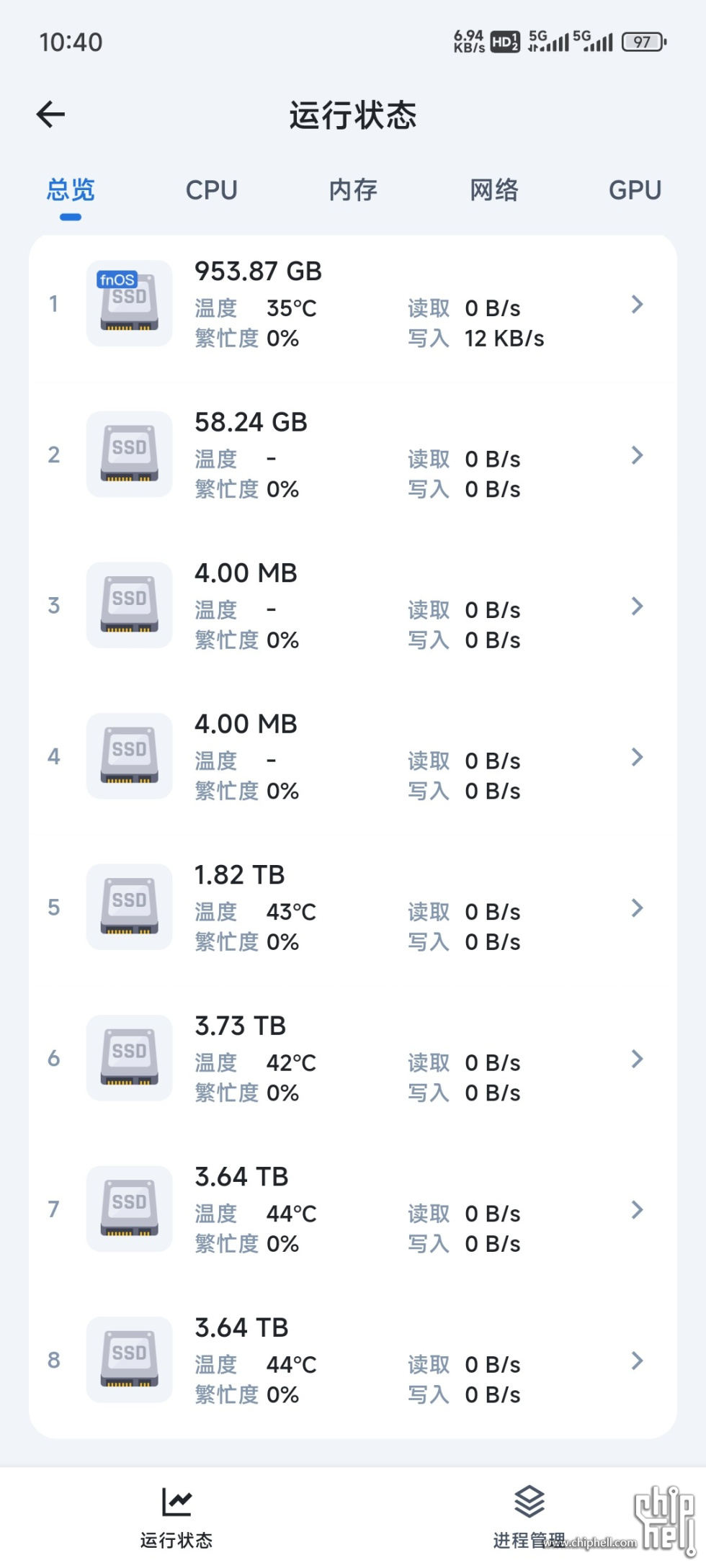The image size is (706, 1568).
Task: Open the 1.82 TB disk entry
Action: 353,908
